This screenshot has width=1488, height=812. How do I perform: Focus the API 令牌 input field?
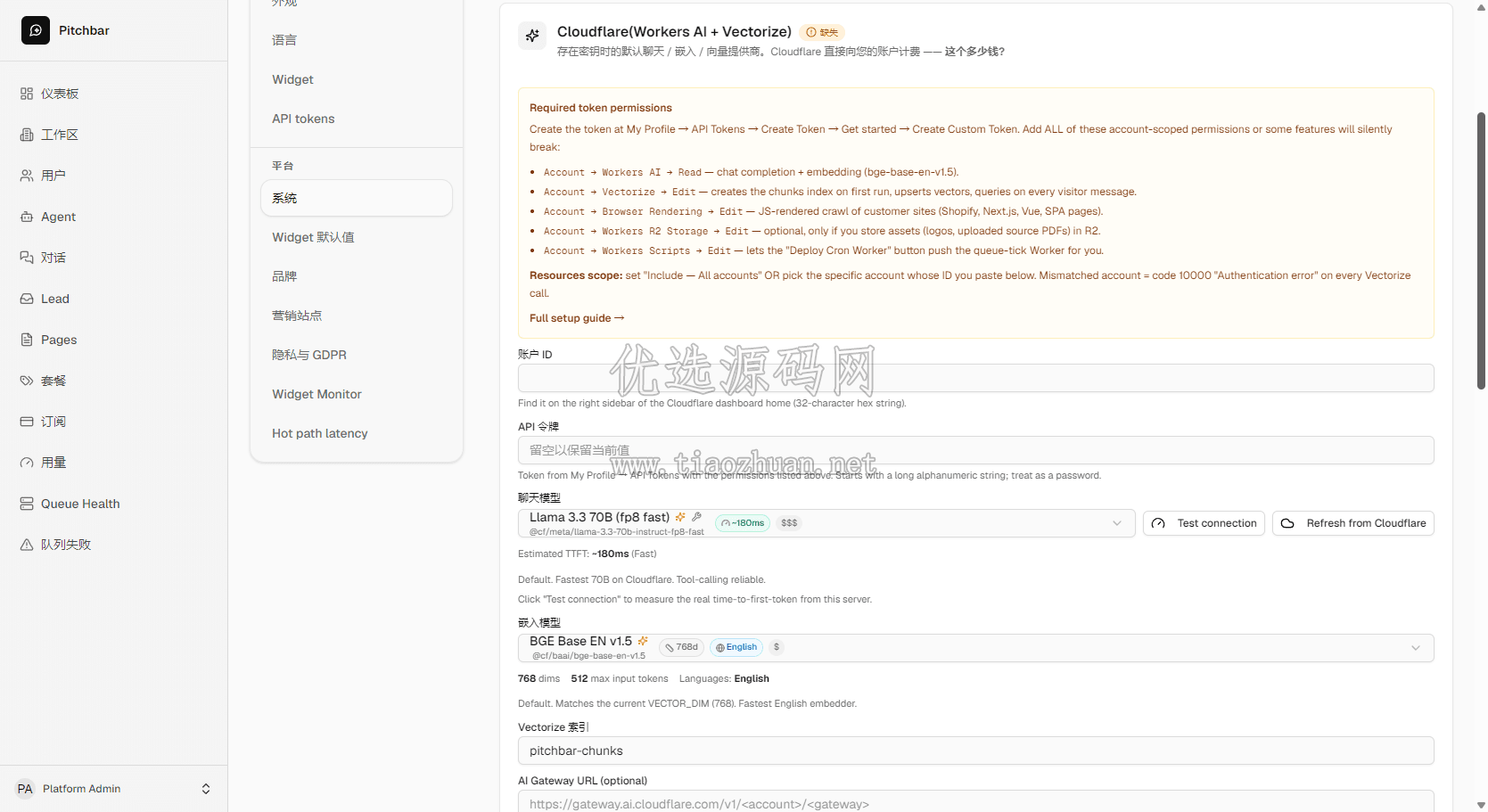click(976, 450)
